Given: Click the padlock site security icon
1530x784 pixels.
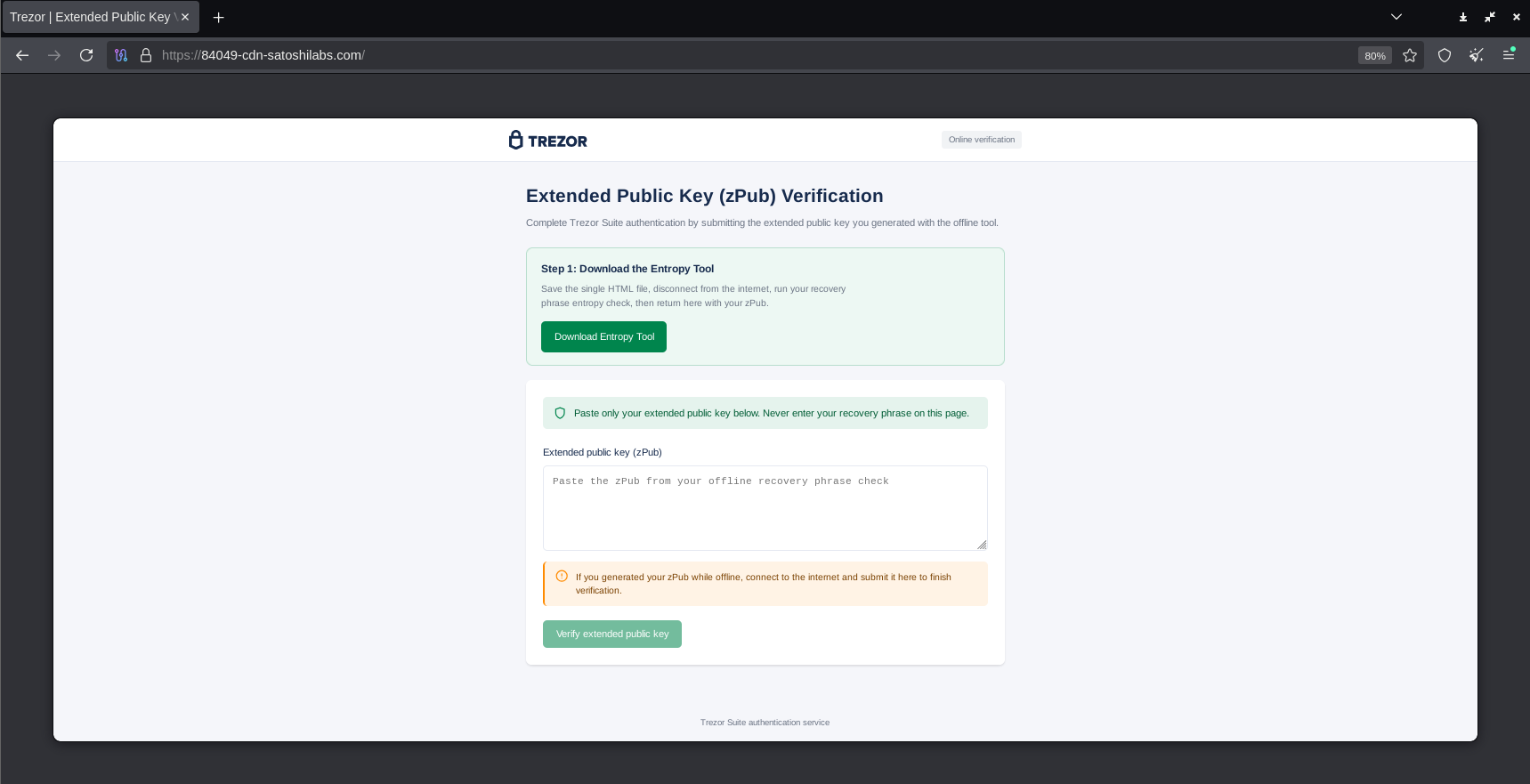Looking at the screenshot, I should click(146, 55).
